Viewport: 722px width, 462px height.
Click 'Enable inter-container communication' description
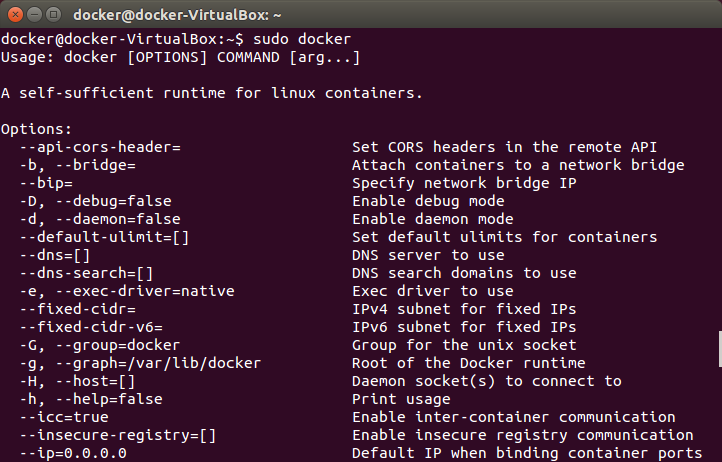pyautogui.click(x=513, y=417)
